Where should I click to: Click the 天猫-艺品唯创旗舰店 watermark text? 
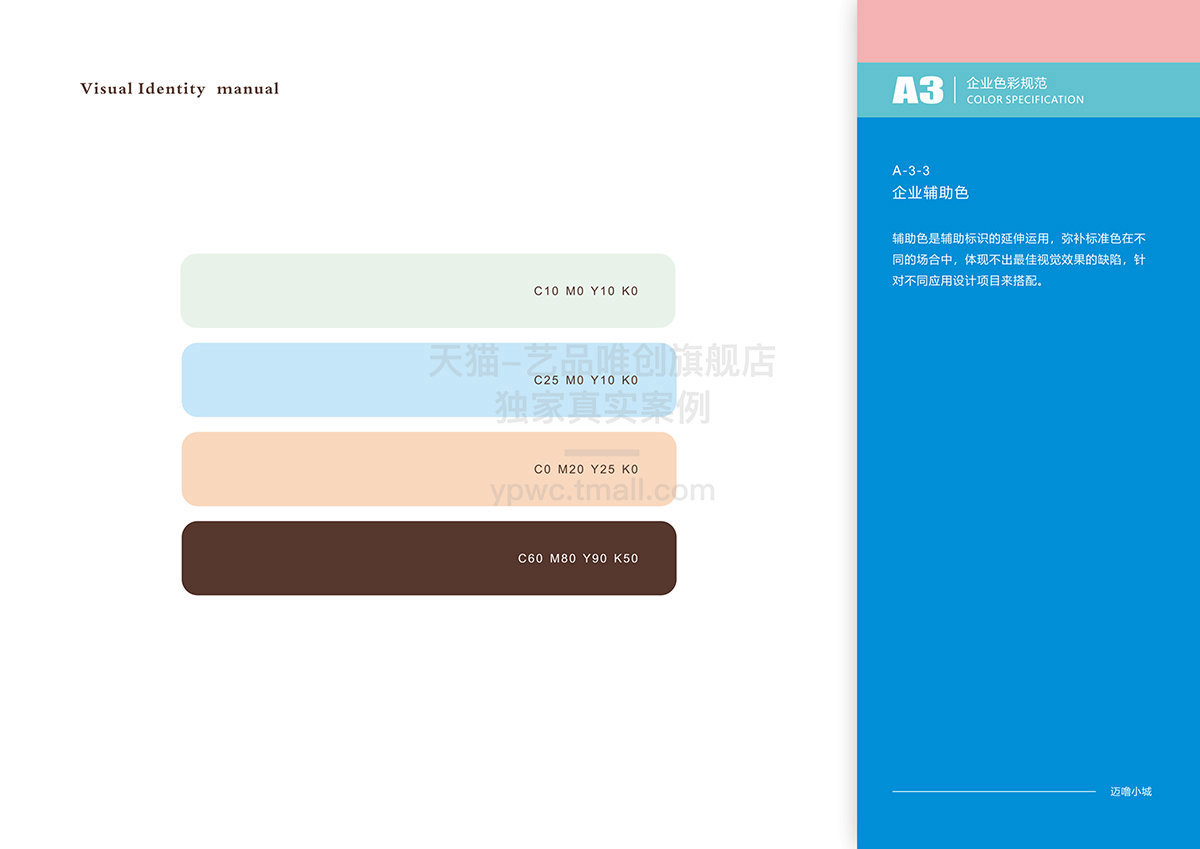pos(602,361)
